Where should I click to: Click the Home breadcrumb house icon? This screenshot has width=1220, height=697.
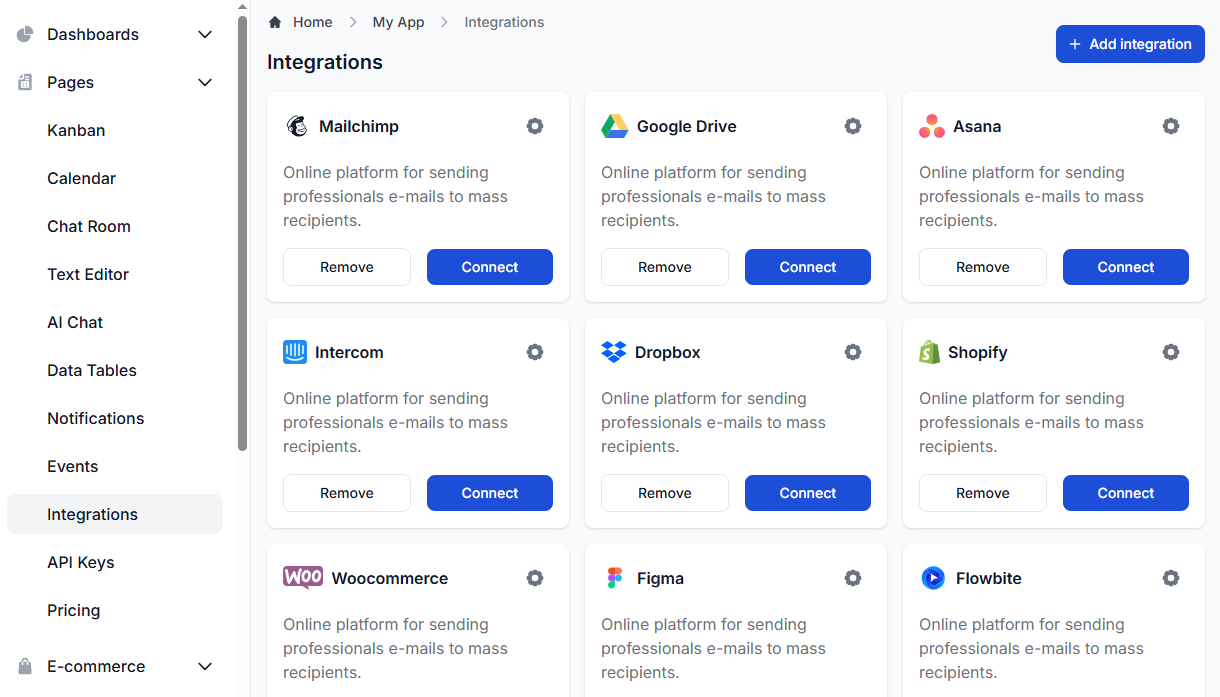(x=275, y=22)
